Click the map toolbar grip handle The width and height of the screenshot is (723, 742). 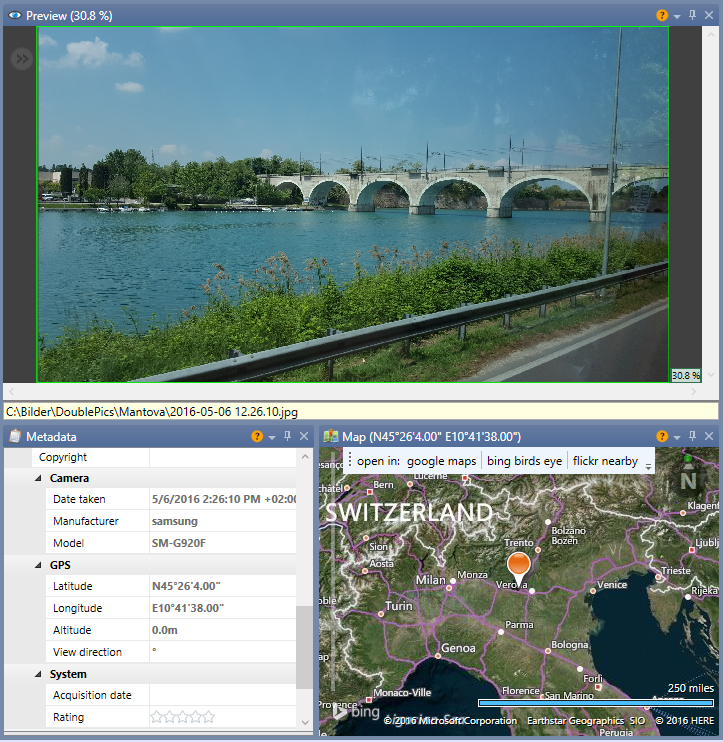(350, 460)
